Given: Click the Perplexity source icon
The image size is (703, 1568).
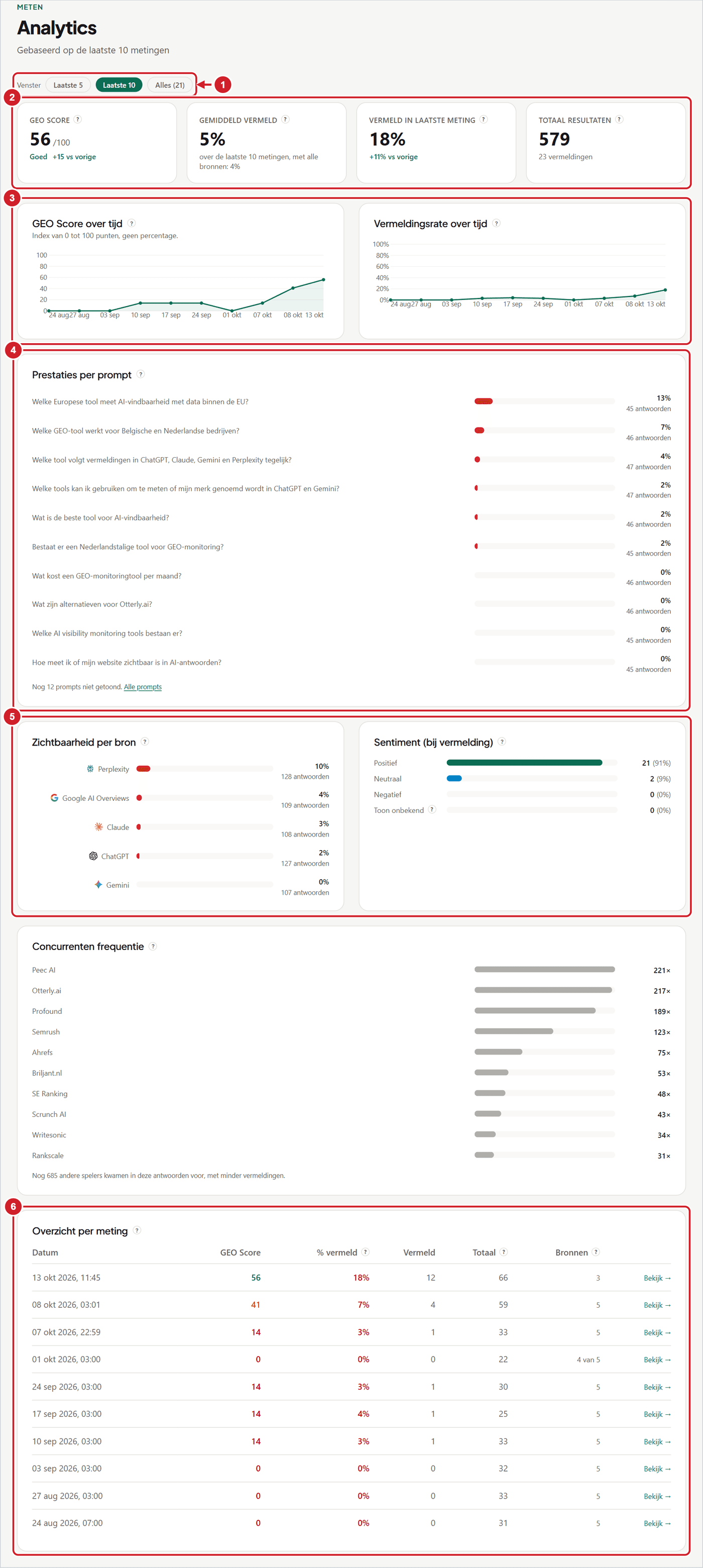Looking at the screenshot, I should 90,769.
